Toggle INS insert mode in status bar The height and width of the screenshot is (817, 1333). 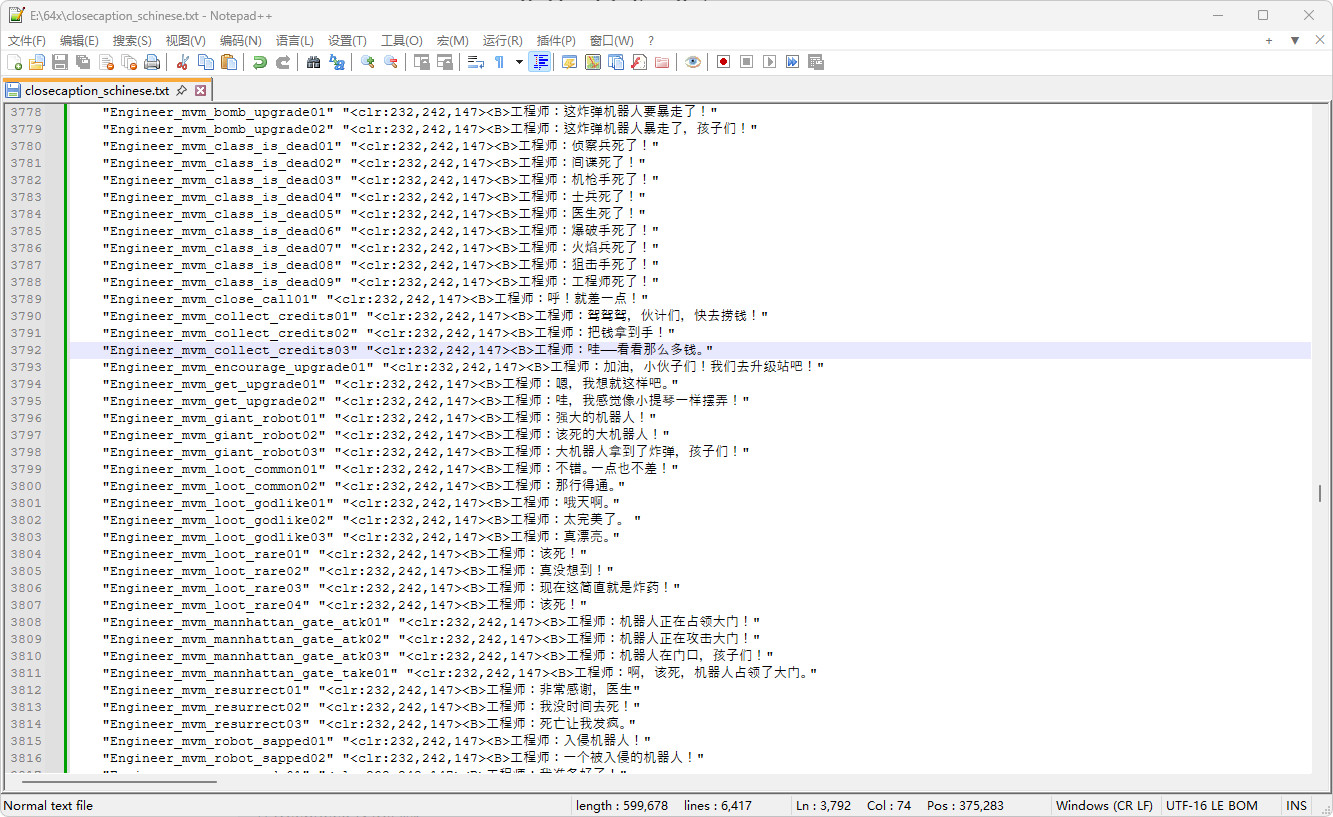click(1297, 805)
